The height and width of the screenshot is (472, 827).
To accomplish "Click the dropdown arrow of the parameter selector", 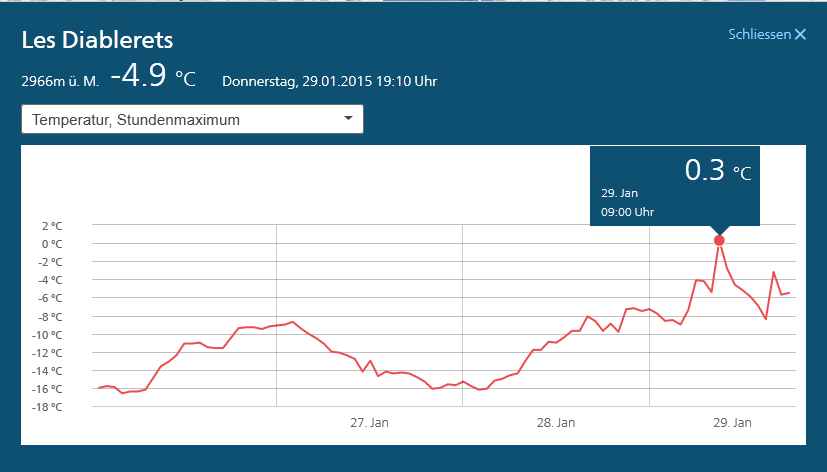I will 348,119.
